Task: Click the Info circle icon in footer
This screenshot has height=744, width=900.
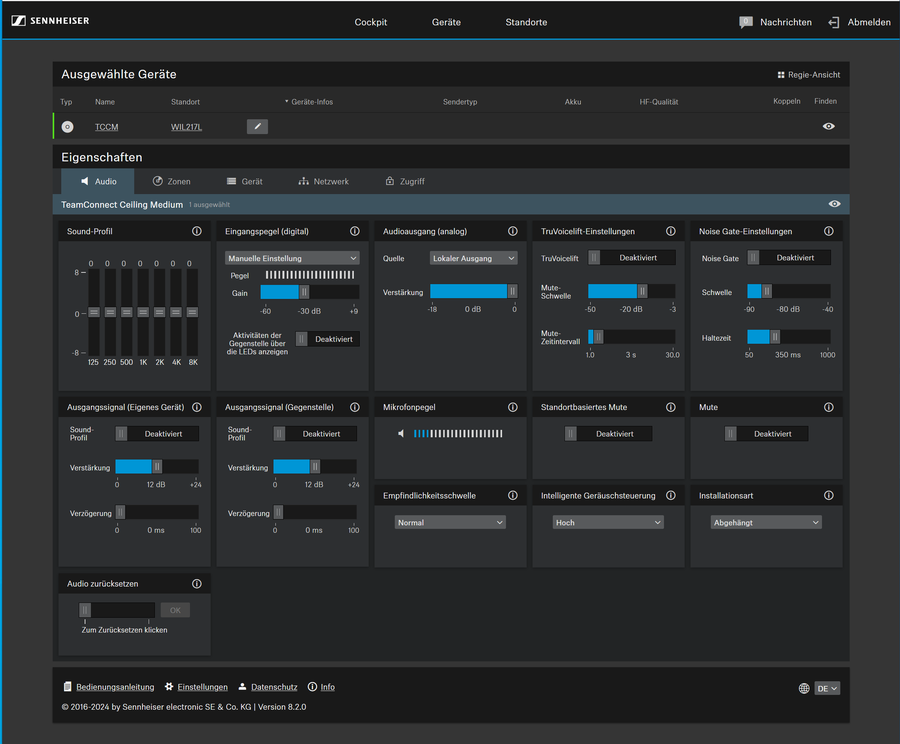Action: (312, 687)
